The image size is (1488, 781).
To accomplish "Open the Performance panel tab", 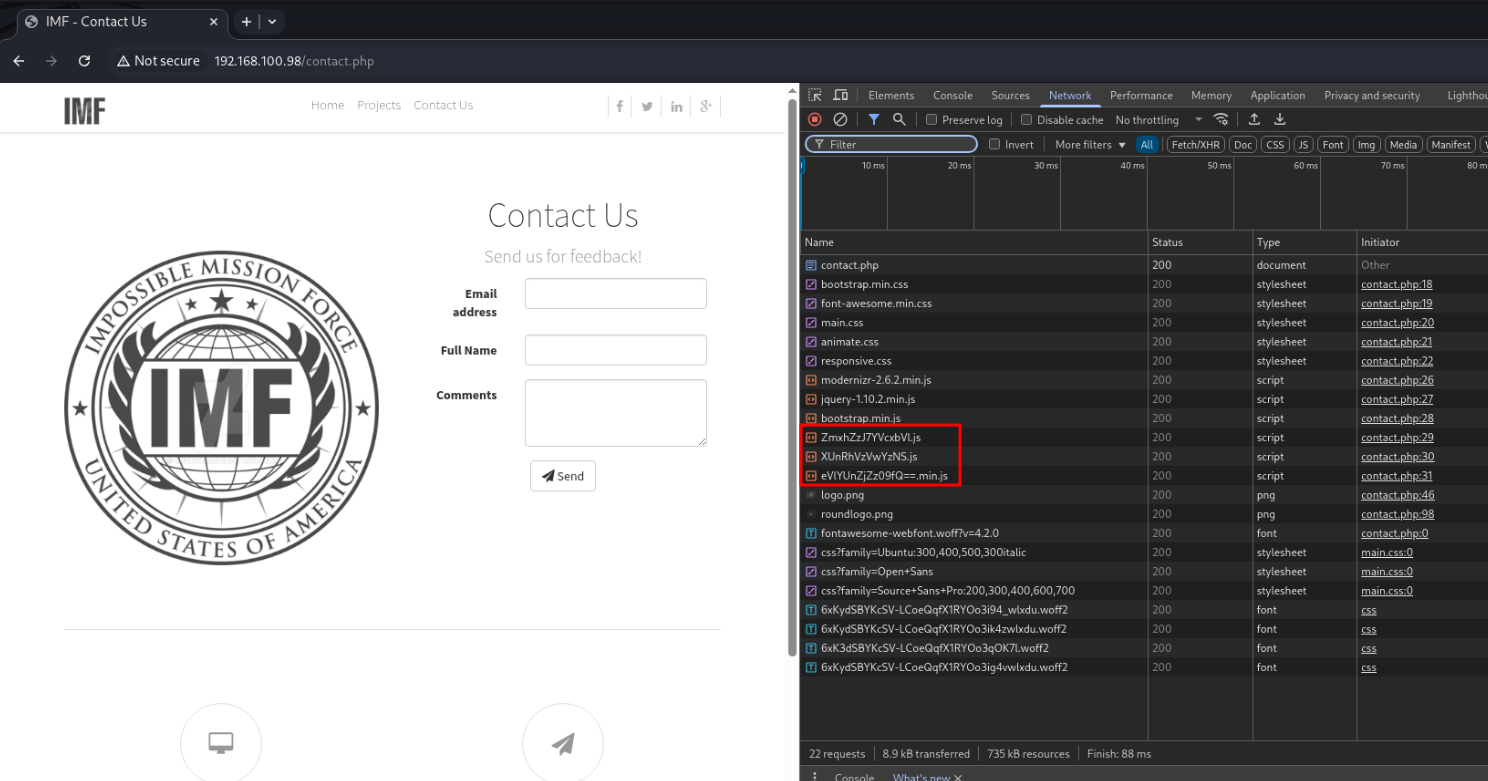I will point(1141,95).
